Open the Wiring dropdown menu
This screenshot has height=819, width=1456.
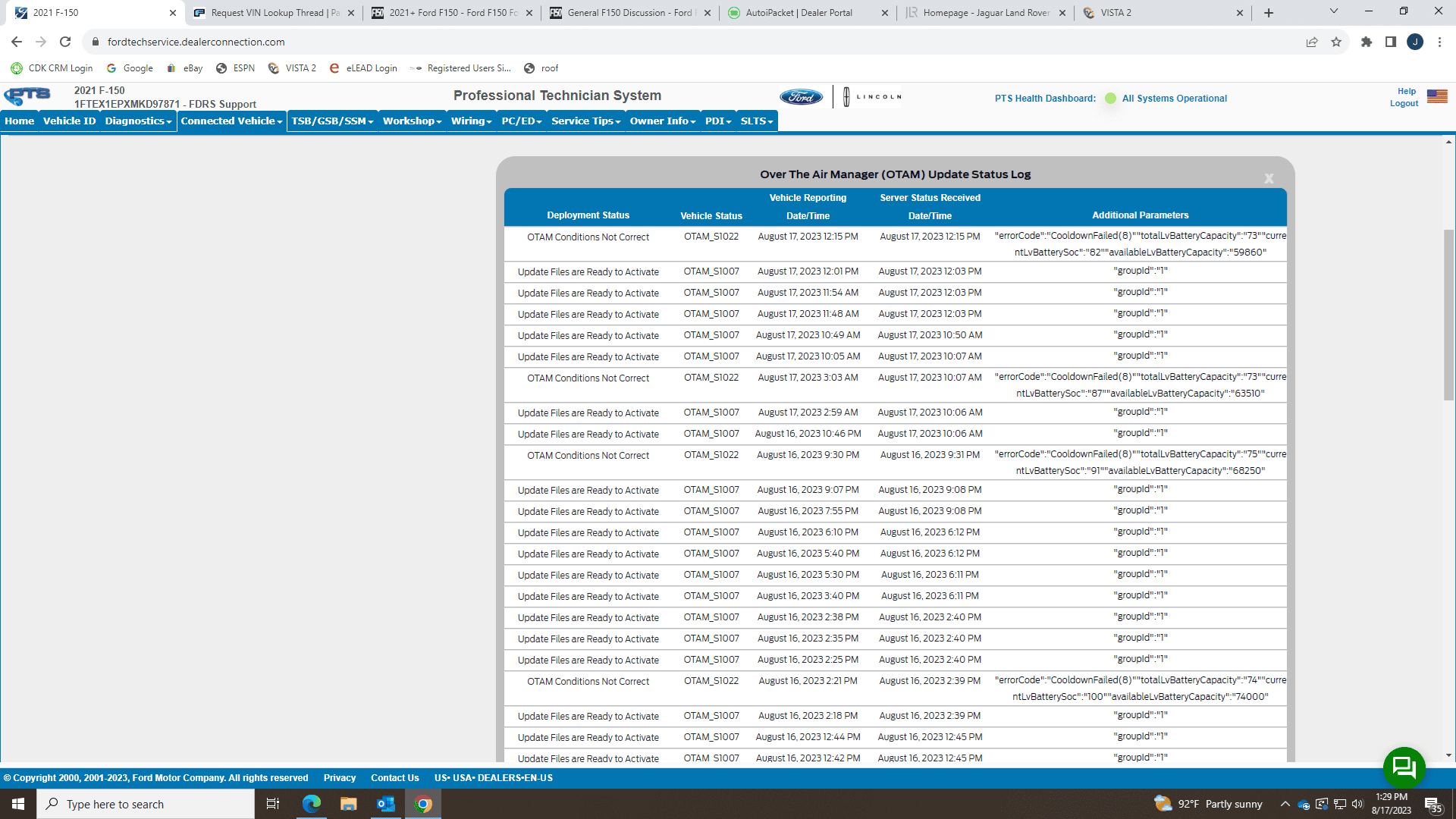[471, 121]
